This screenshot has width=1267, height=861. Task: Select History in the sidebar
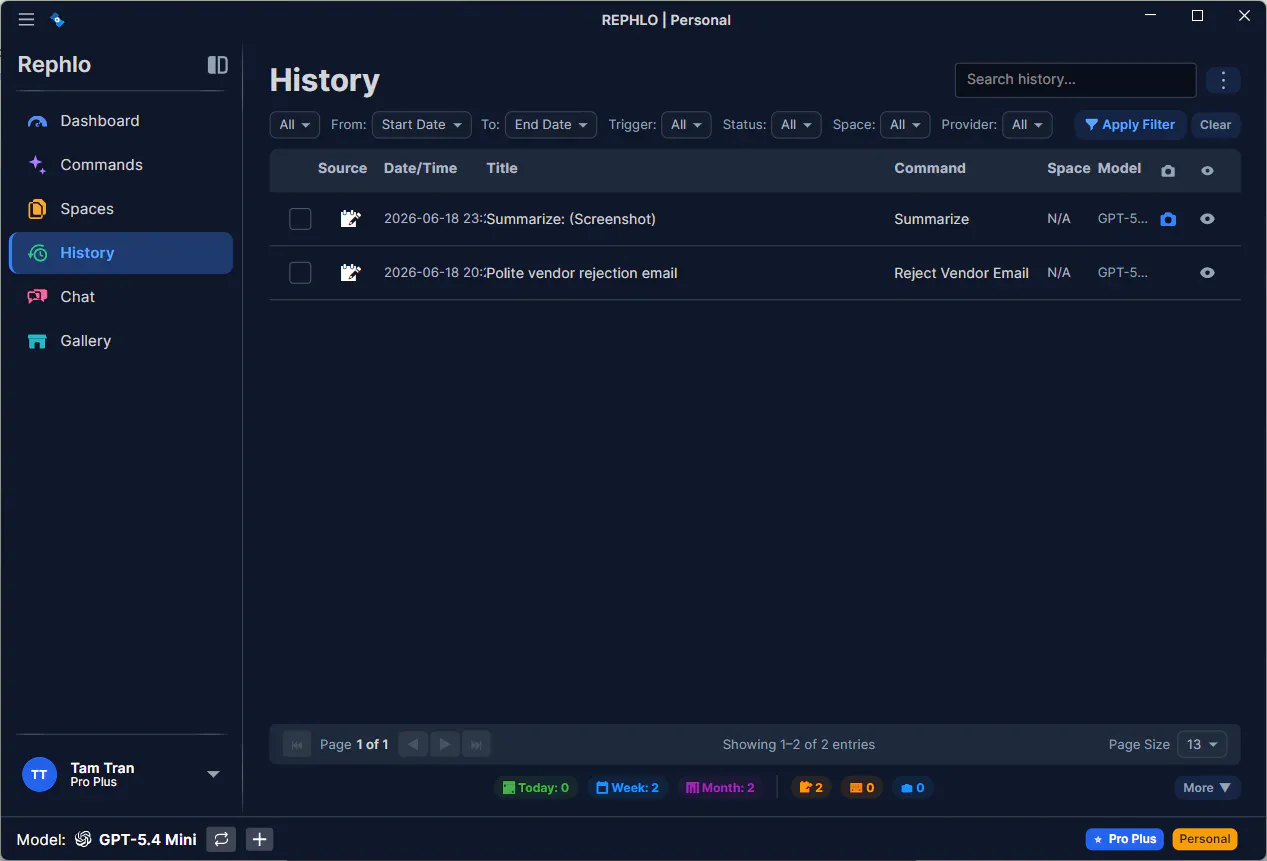pyautogui.click(x=121, y=253)
